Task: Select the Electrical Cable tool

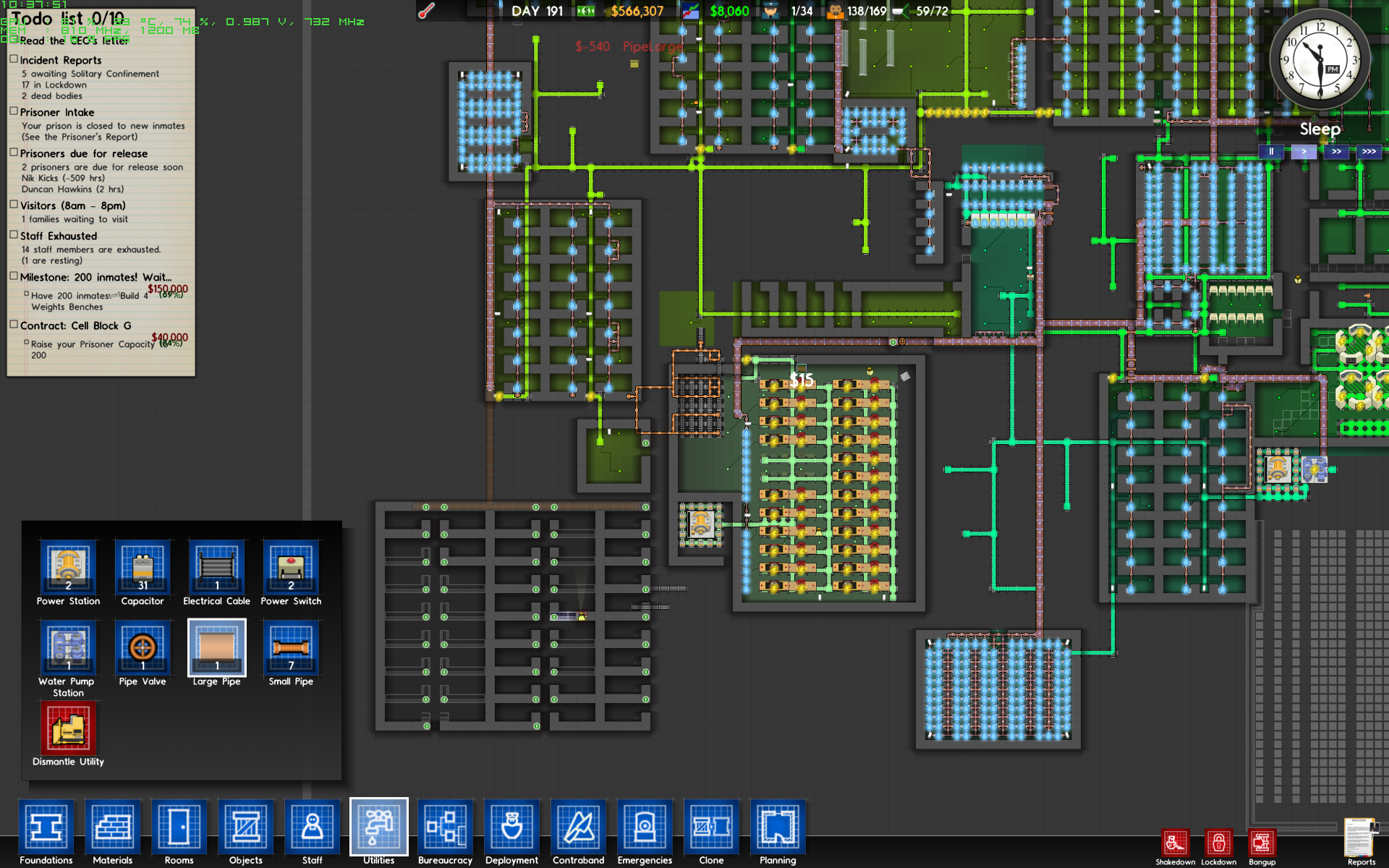Action: pos(217,566)
